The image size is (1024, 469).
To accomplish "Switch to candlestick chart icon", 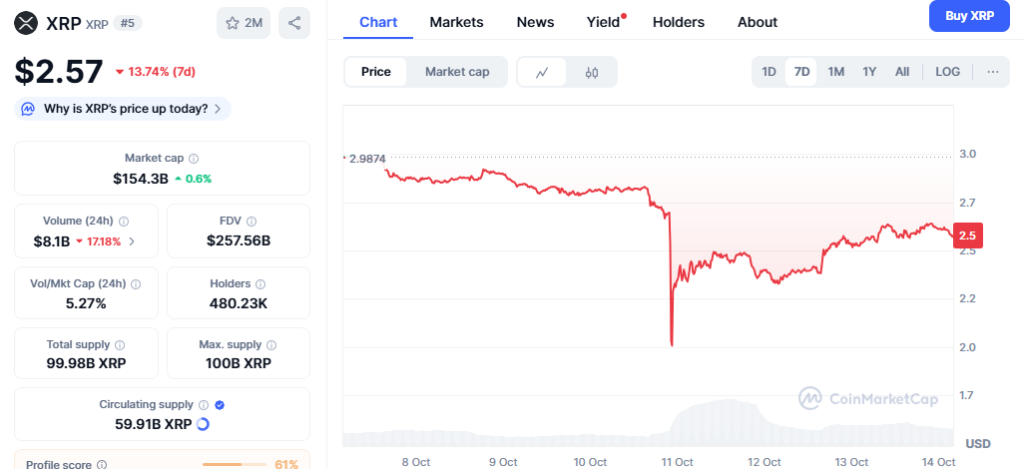I will tap(592, 72).
